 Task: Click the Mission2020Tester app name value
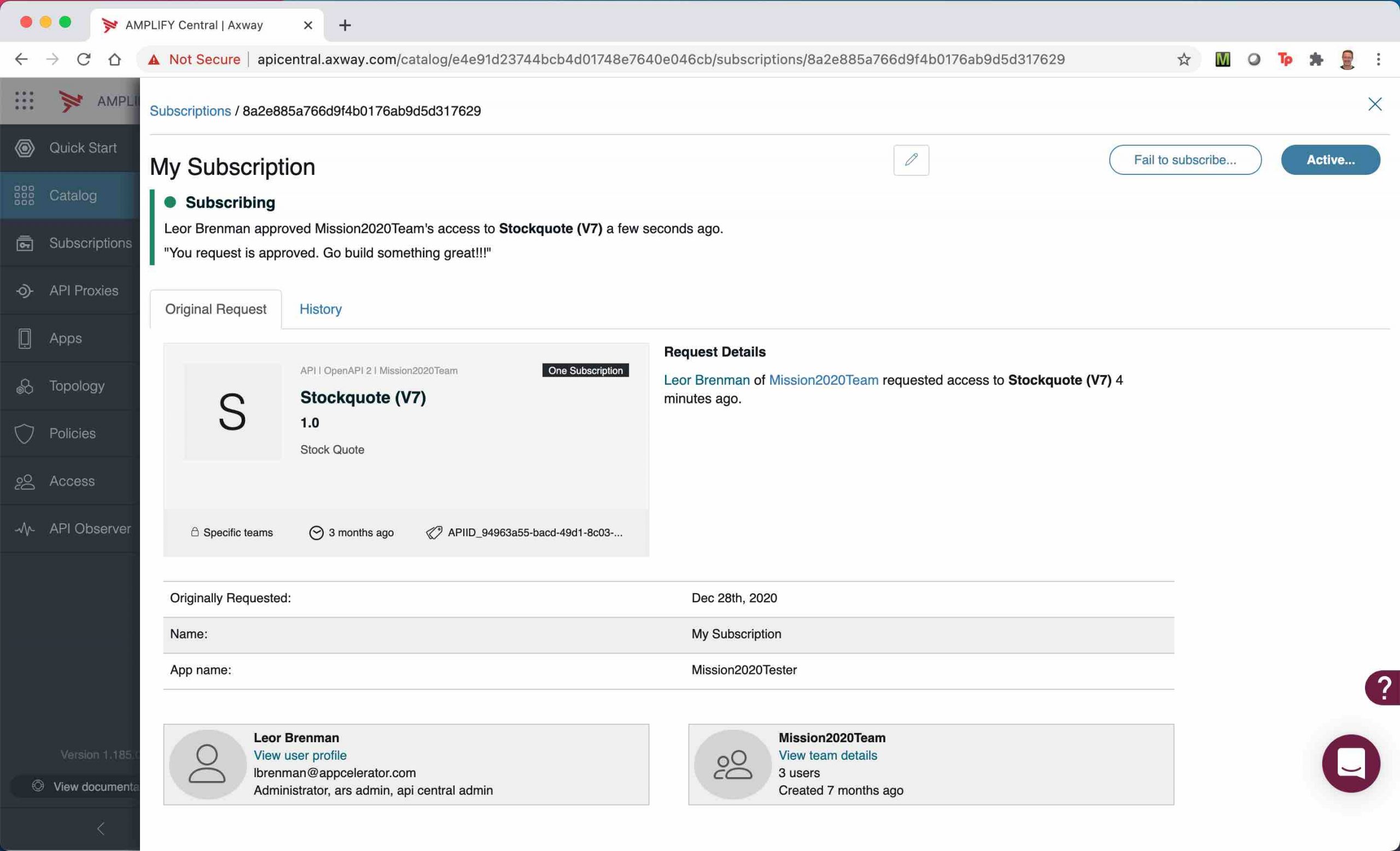click(x=744, y=670)
